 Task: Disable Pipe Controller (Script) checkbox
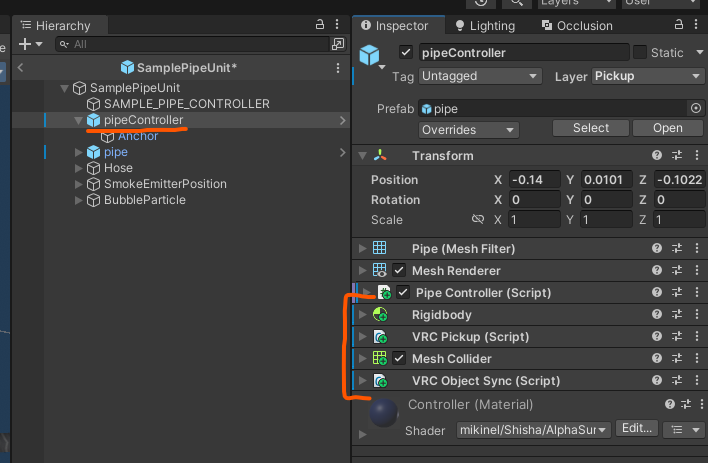pos(403,293)
